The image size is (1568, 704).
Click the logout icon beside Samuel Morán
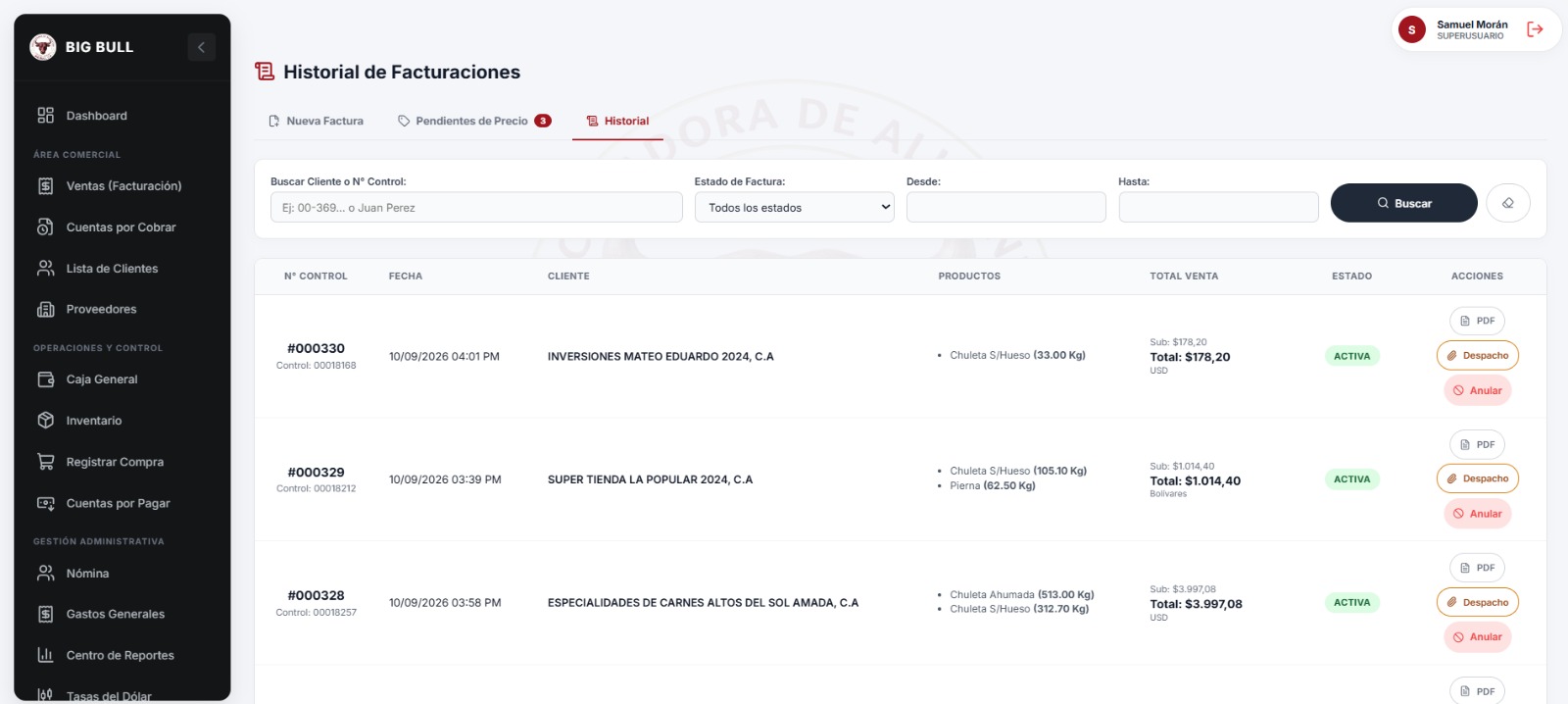point(1535,29)
